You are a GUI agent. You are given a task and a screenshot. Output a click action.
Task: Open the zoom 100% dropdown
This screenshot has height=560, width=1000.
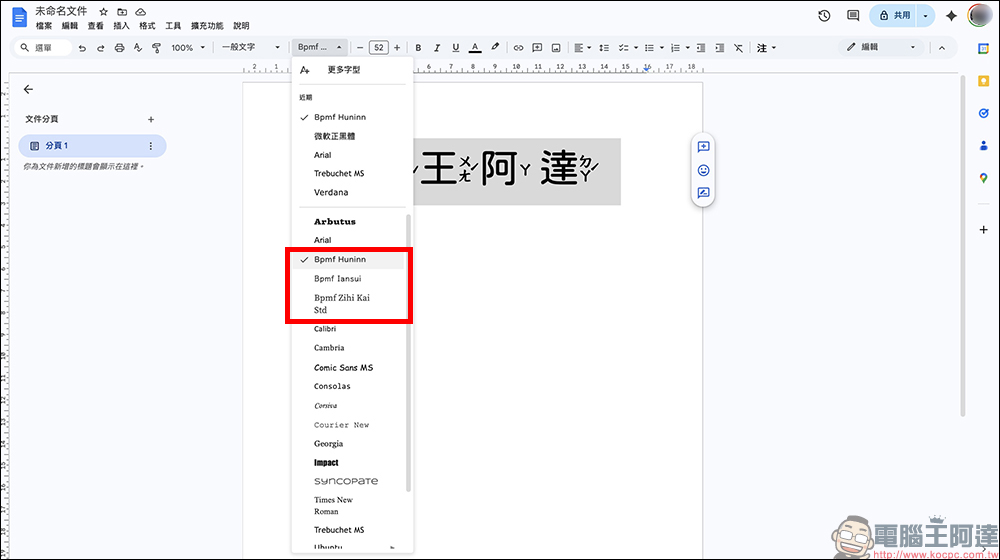(x=188, y=48)
